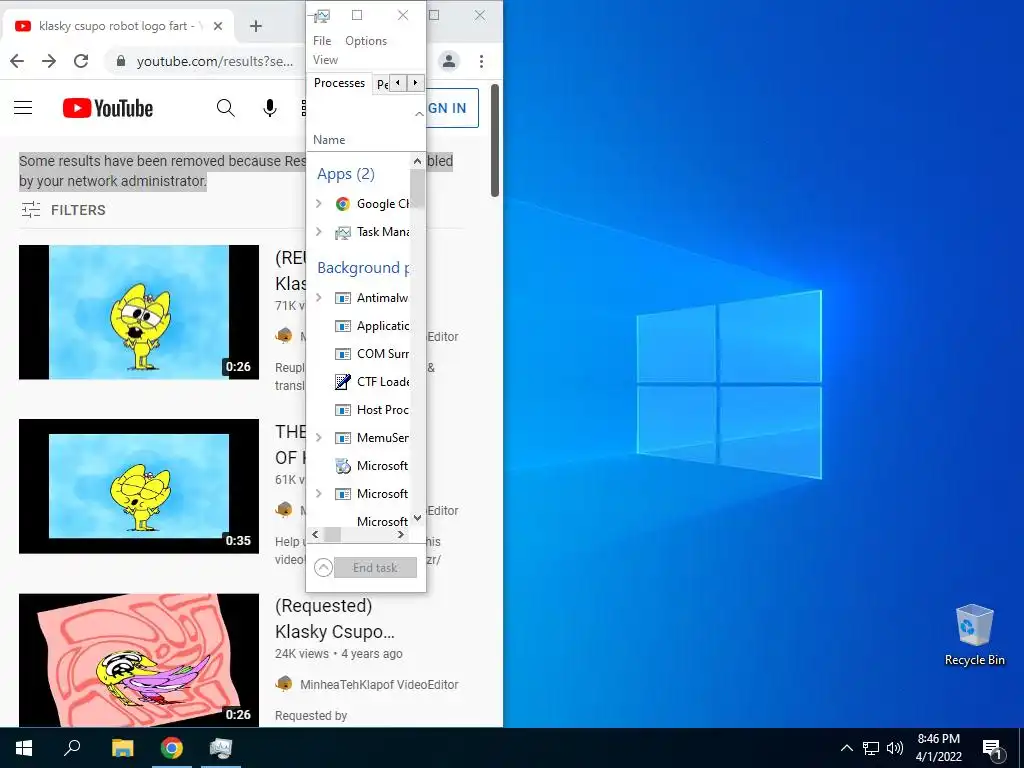Select the klasky csupo robot logo fart tab

(118, 26)
